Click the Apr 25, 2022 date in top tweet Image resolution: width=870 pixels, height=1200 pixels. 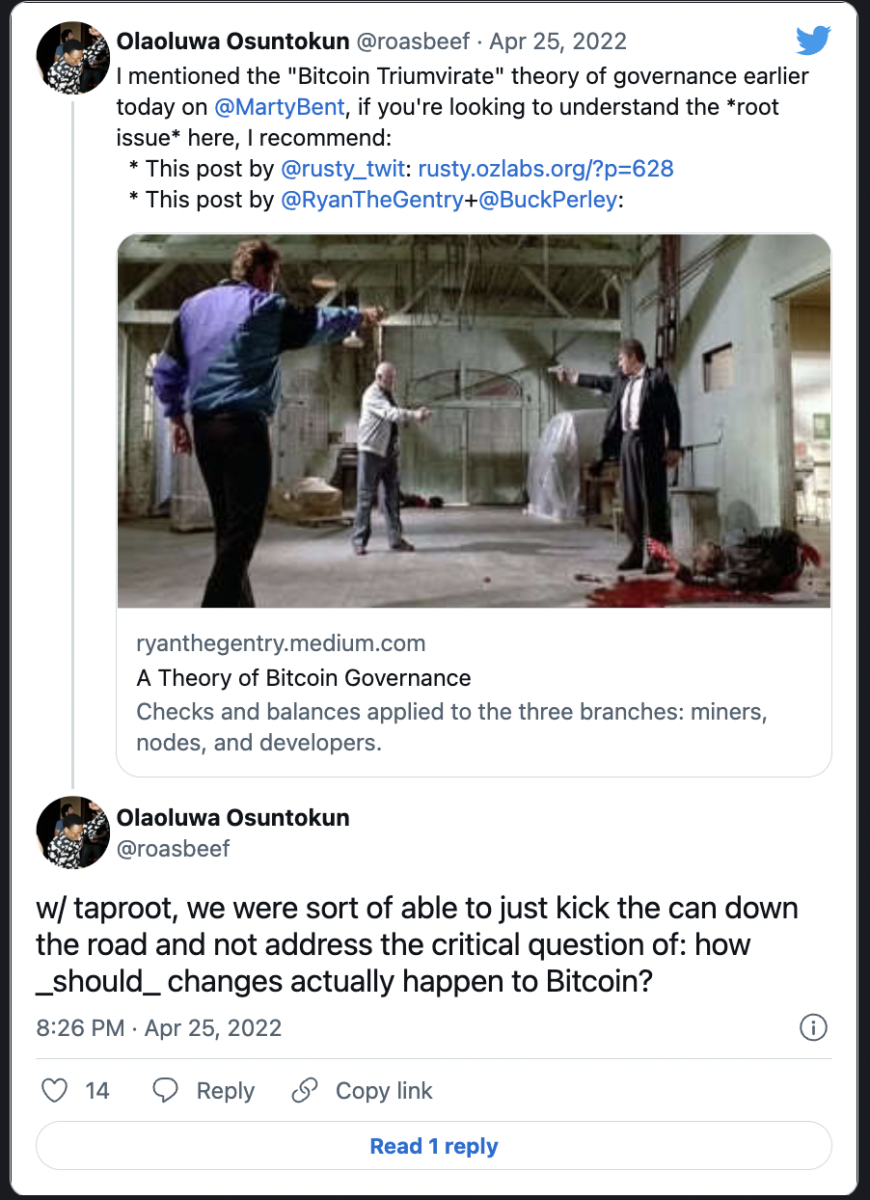pos(558,41)
